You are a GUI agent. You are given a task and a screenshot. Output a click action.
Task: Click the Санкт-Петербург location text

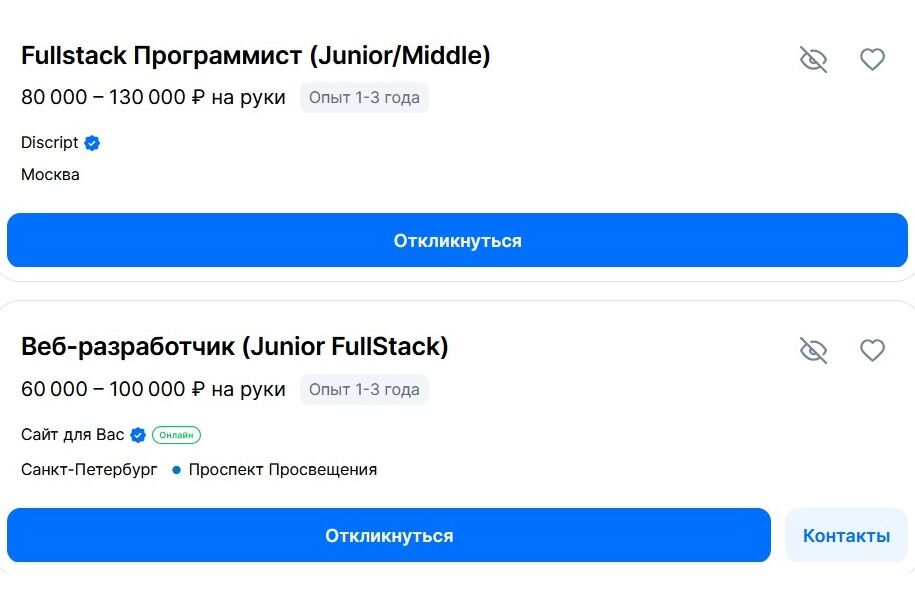tap(89, 469)
